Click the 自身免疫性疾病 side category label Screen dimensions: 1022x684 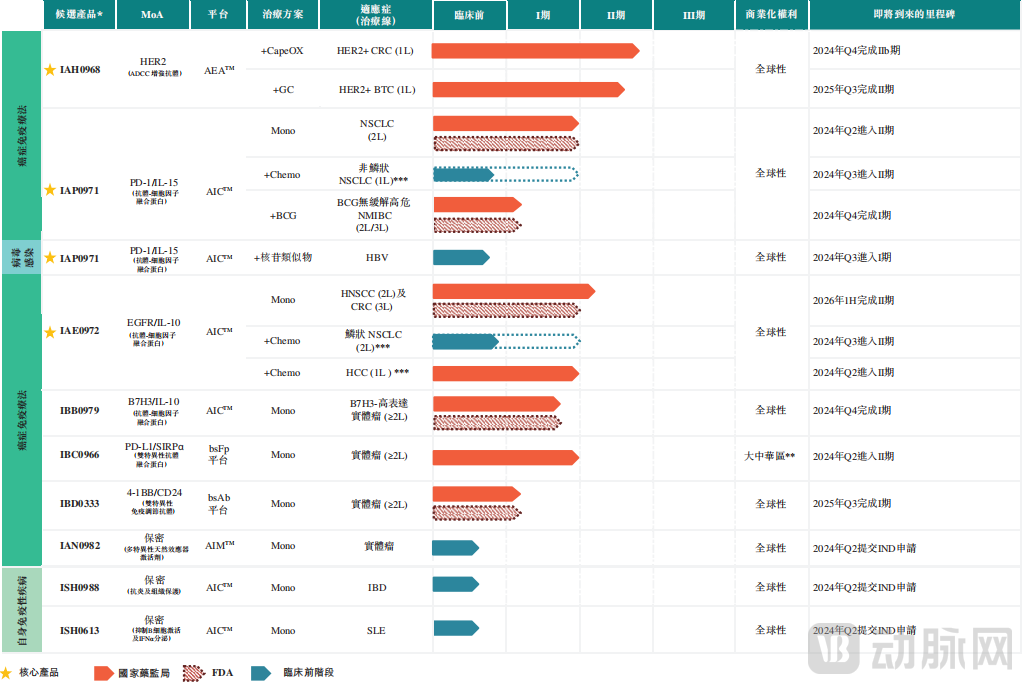tap(22, 610)
